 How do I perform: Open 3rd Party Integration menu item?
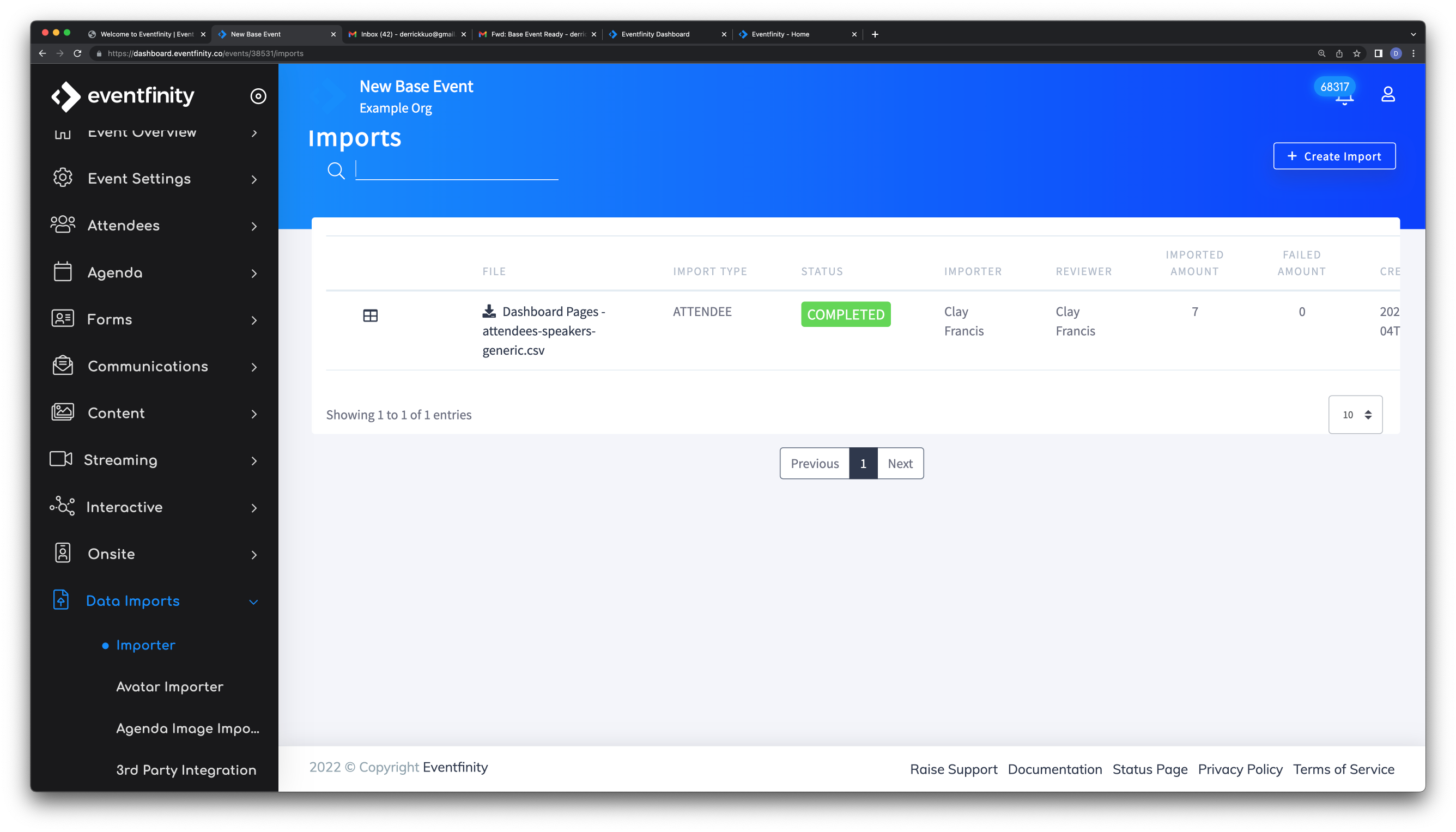coord(186,770)
